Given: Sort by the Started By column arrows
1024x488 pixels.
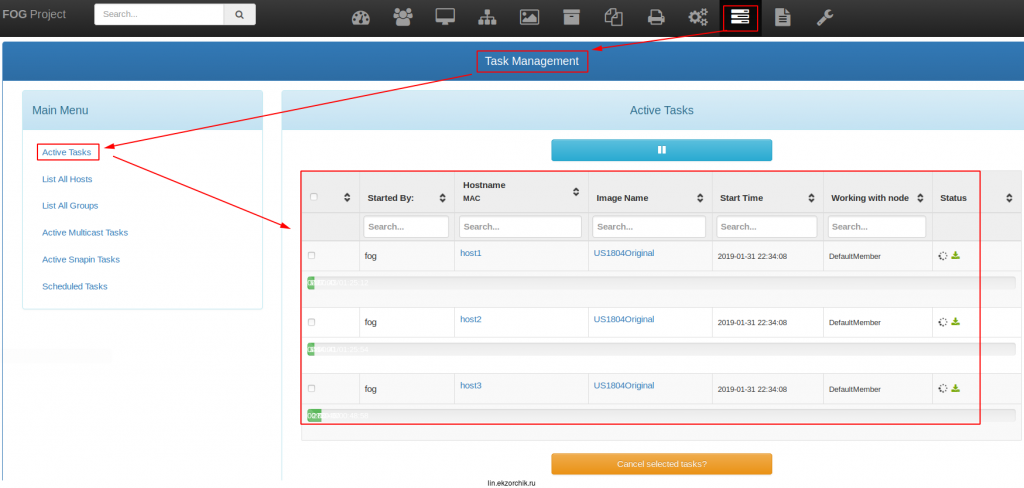Looking at the screenshot, I should (x=443, y=198).
